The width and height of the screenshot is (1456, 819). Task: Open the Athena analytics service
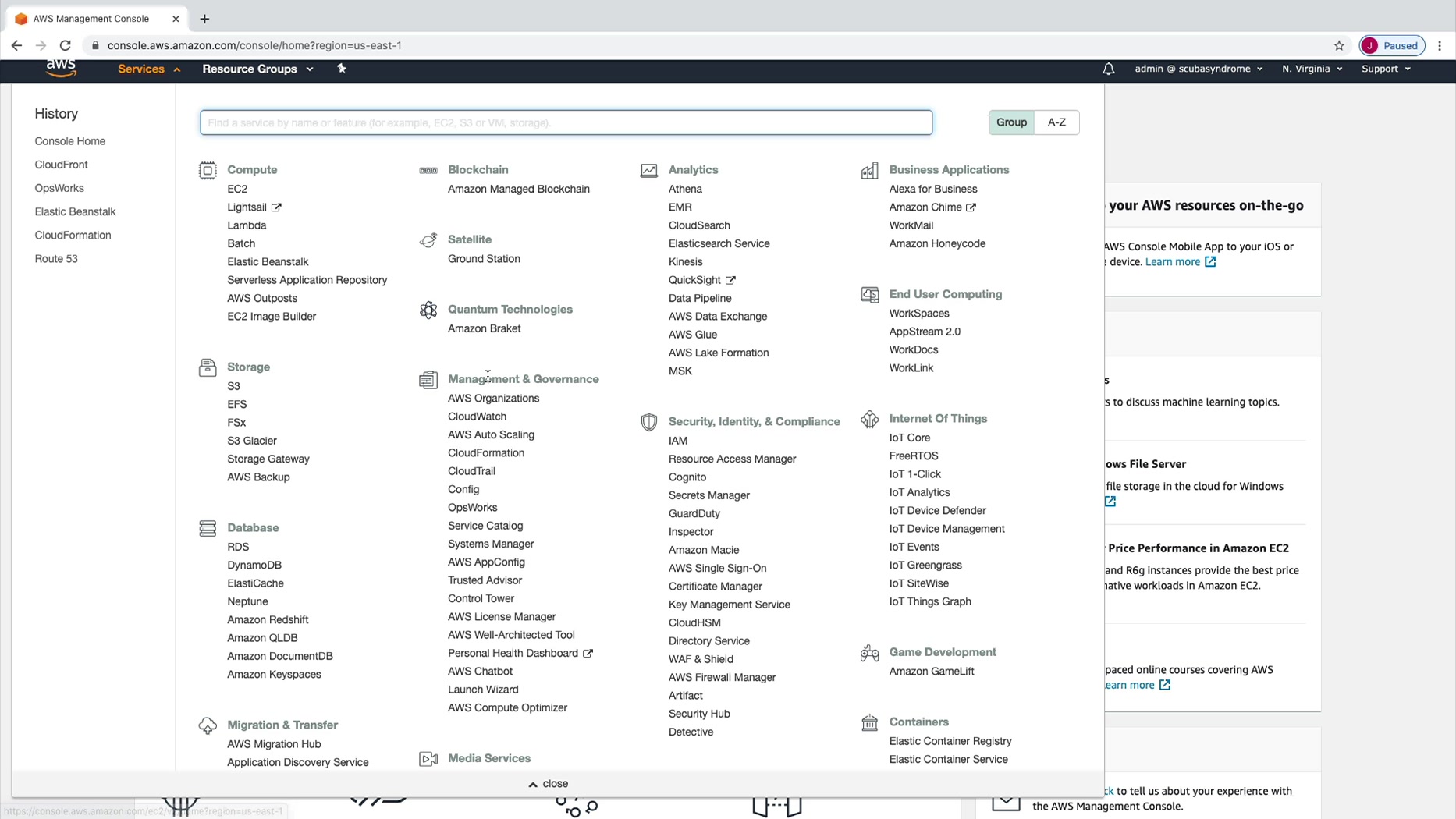tap(685, 189)
